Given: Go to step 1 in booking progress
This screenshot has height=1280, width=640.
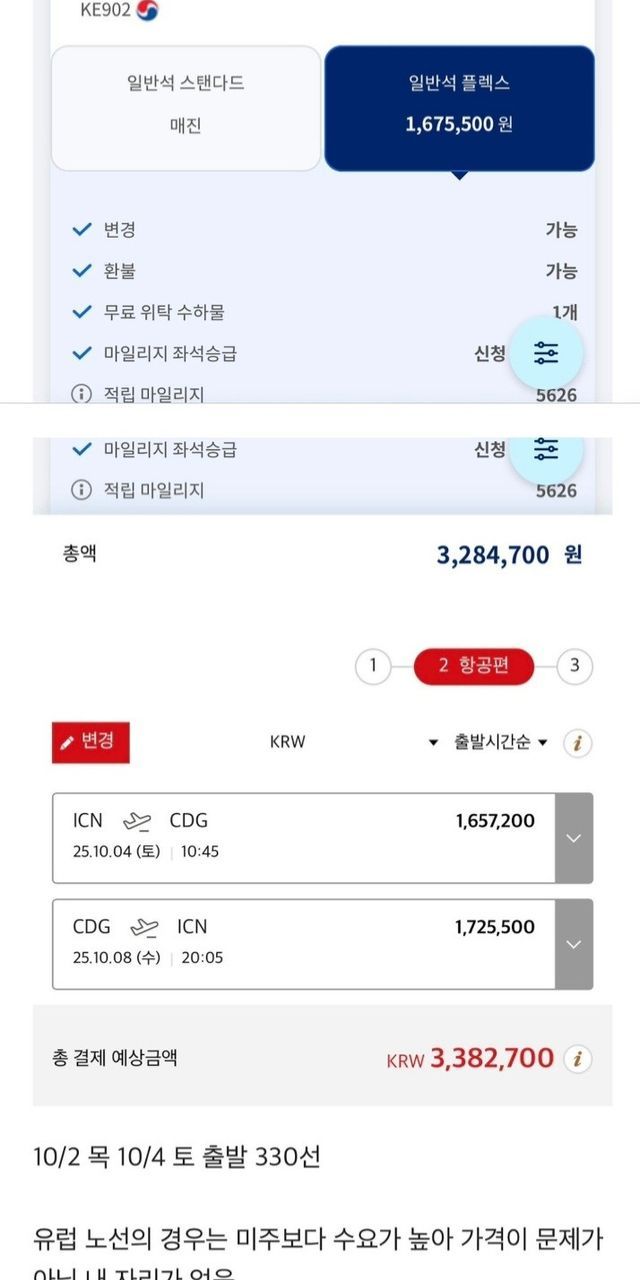Looking at the screenshot, I should tap(373, 666).
